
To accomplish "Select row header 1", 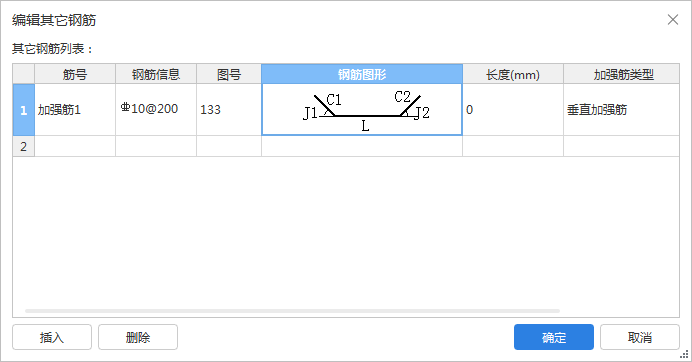I will (x=24, y=109).
